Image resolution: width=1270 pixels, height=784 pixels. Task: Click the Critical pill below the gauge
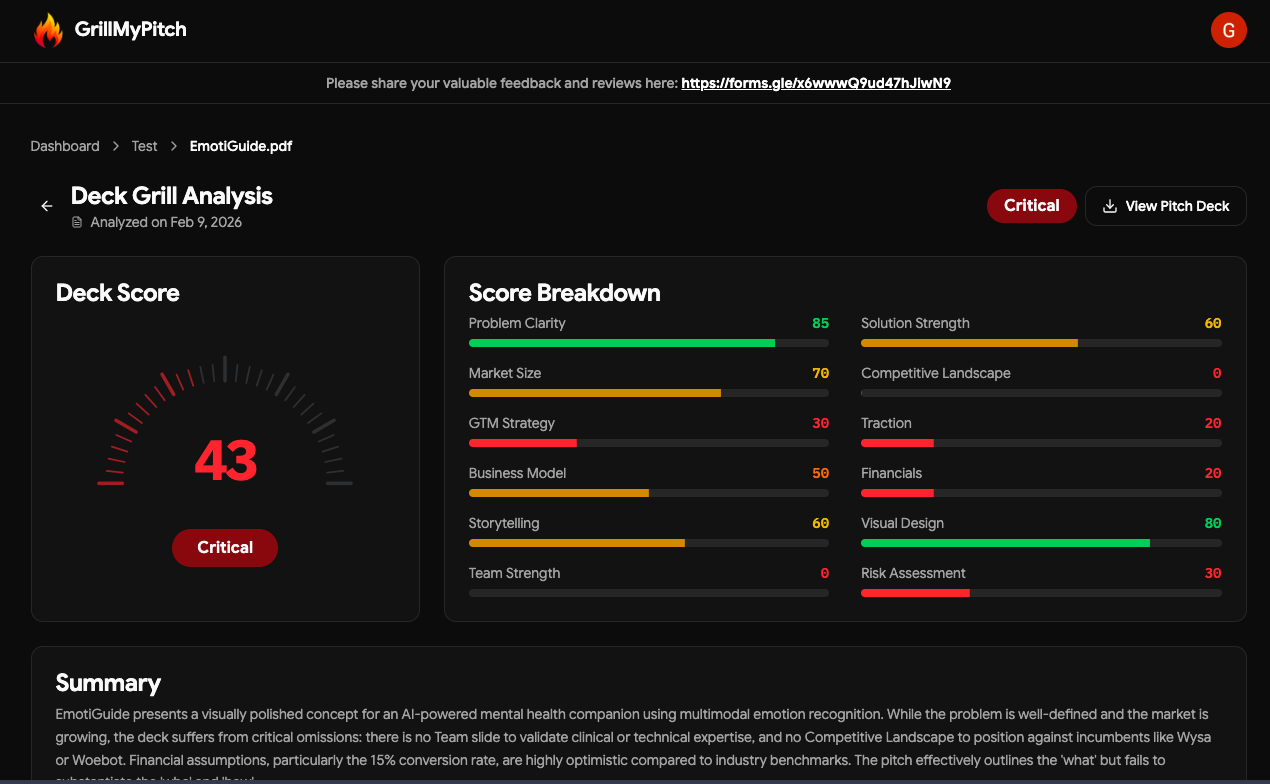click(224, 547)
